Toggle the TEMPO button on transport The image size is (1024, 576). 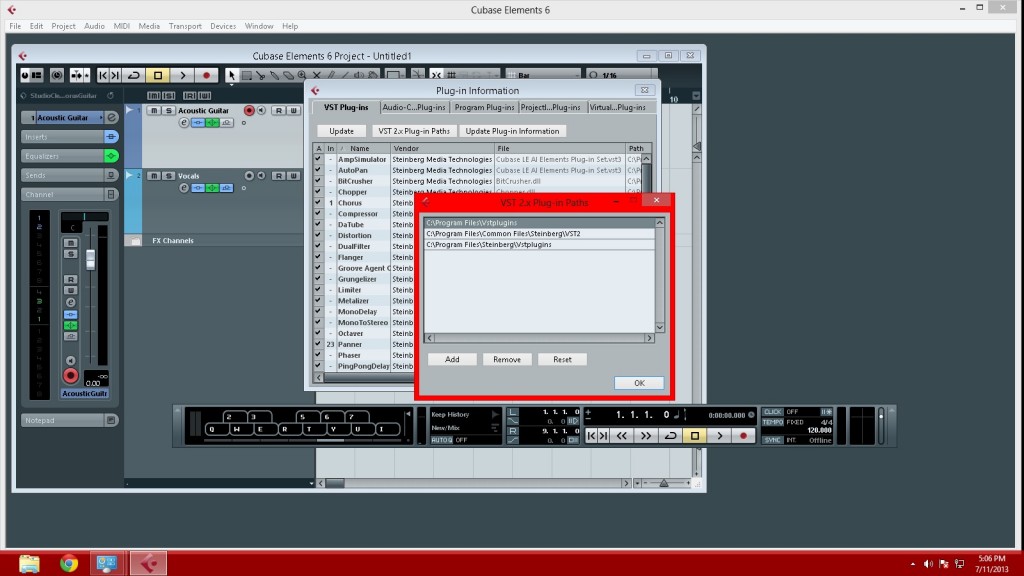[x=773, y=422]
